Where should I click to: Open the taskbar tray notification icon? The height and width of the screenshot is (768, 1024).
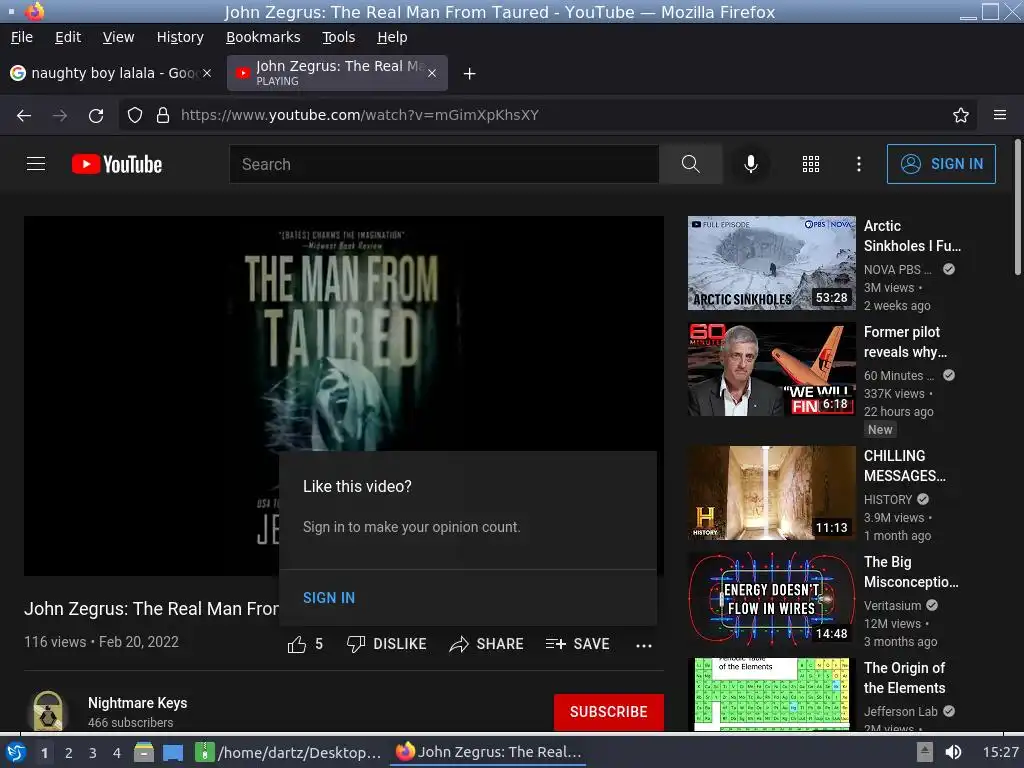[x=924, y=752]
